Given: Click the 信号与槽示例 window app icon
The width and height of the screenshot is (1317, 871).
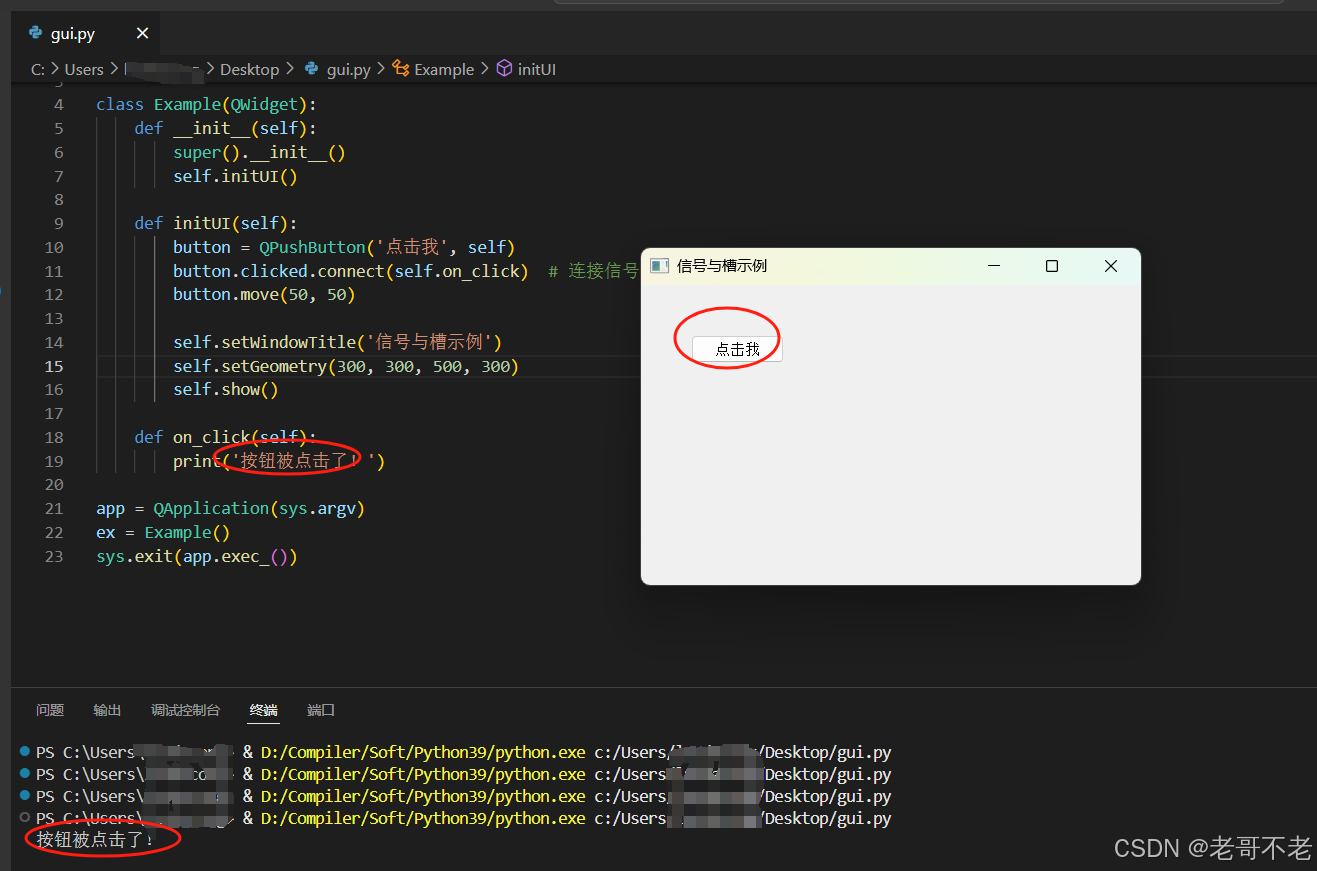Looking at the screenshot, I should click(659, 265).
